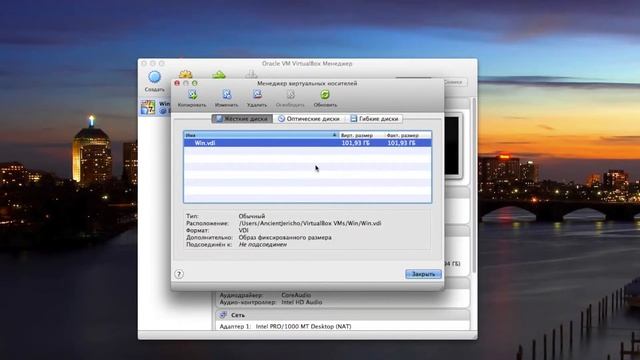Switch to the Жёсткие диски tab
Screen dimensions: 640x360
[242, 119]
